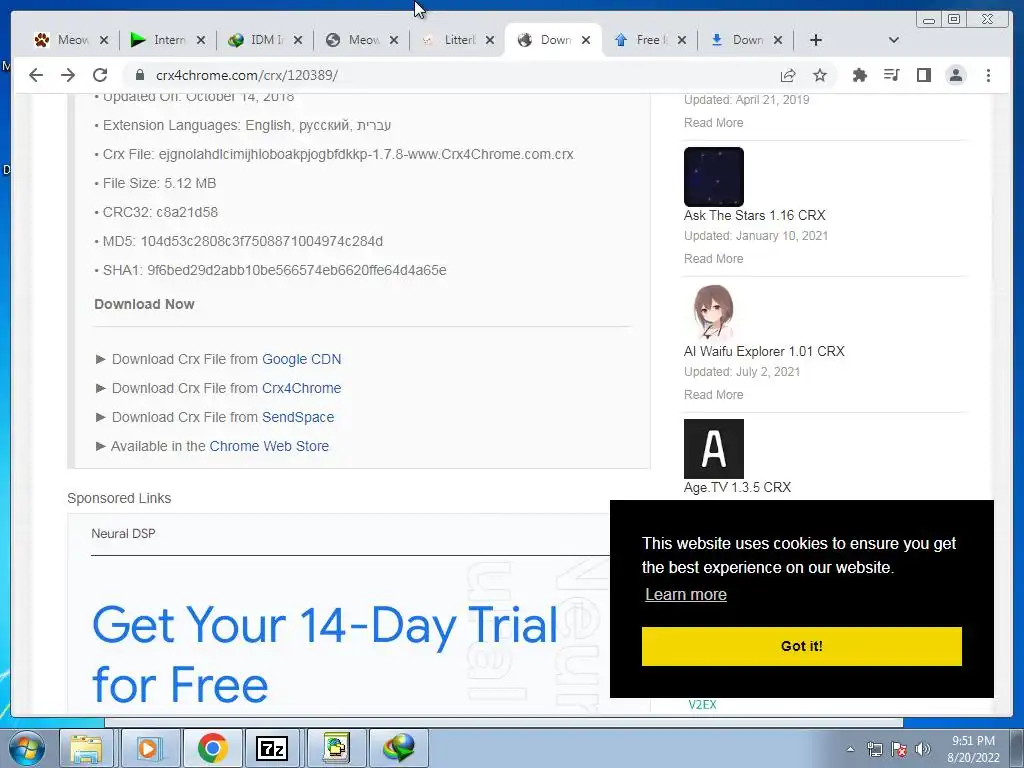
Task: Open Chrome from the taskbar
Action: pos(212,748)
